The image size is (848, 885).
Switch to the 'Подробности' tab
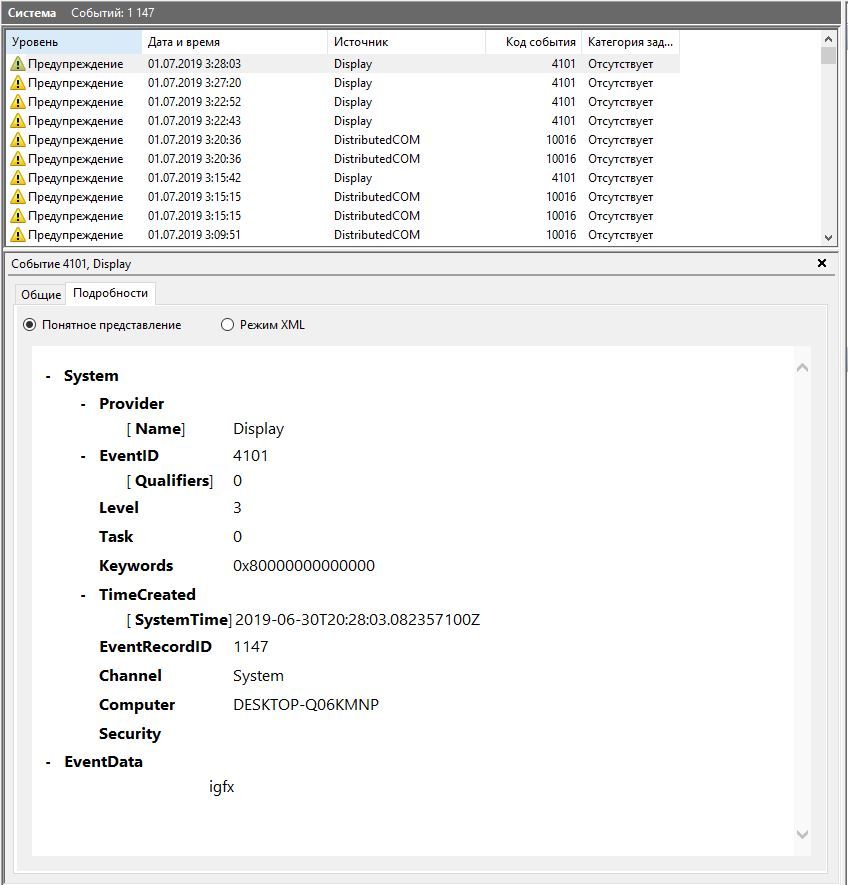111,293
